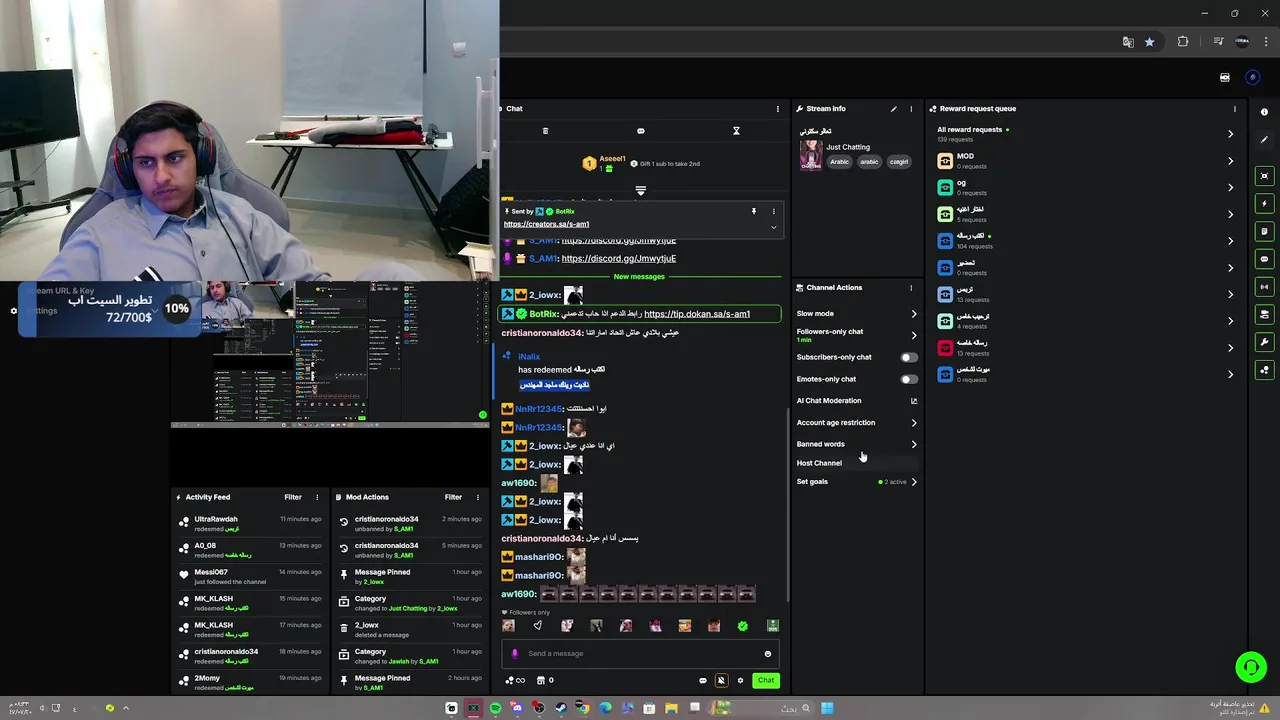The image size is (1280, 720).
Task: Open chat settings gear icon
Action: [740, 681]
